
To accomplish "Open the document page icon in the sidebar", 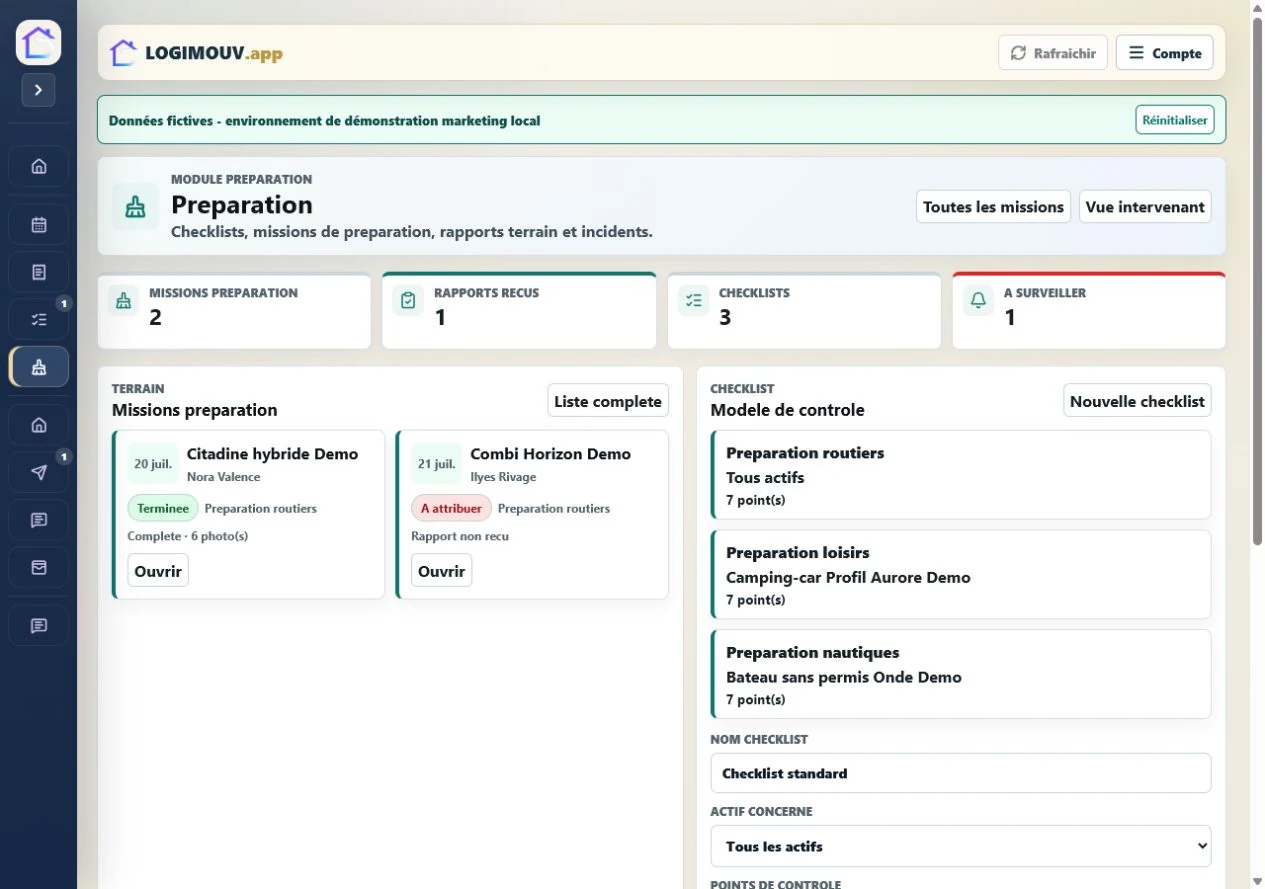I will pos(39,272).
